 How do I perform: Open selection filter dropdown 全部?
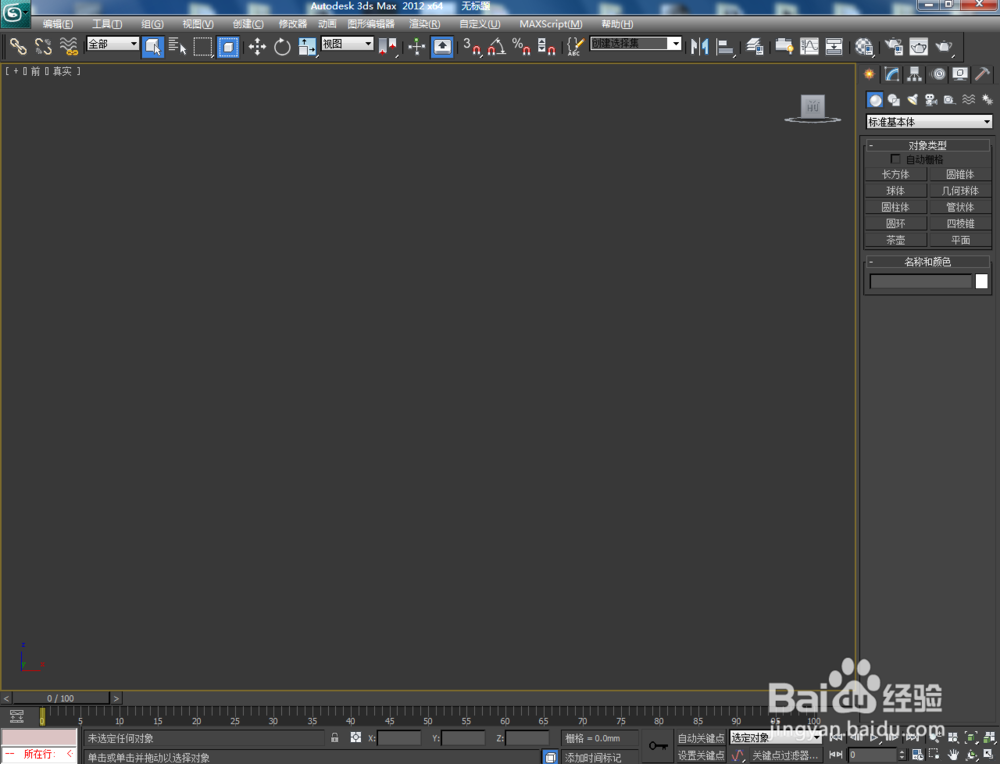coord(113,43)
